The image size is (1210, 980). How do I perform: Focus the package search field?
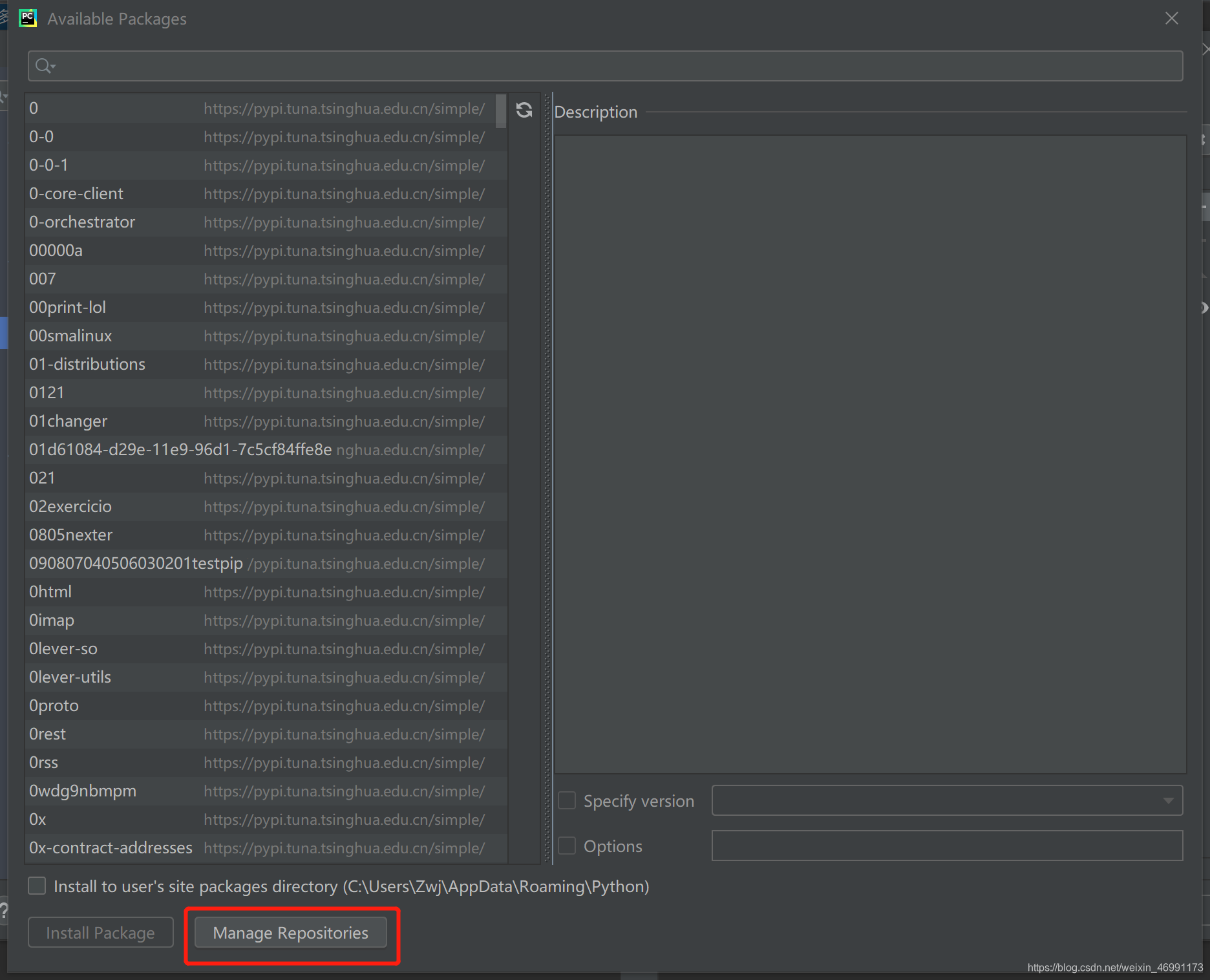point(606,66)
